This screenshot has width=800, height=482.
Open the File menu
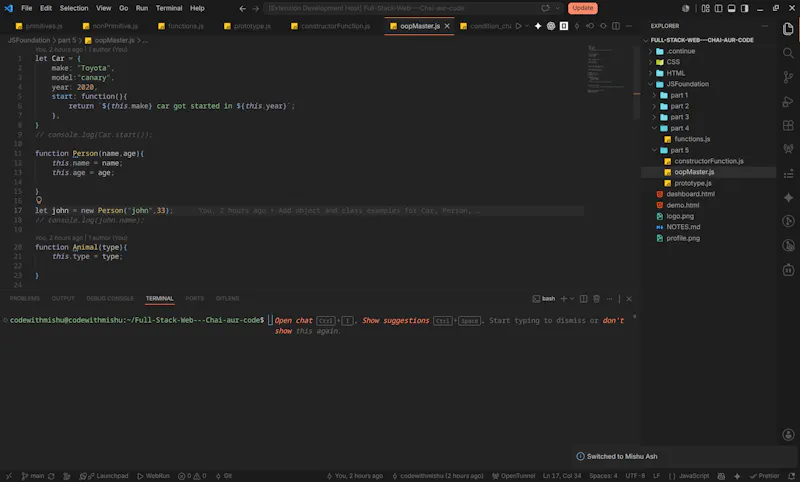point(27,8)
